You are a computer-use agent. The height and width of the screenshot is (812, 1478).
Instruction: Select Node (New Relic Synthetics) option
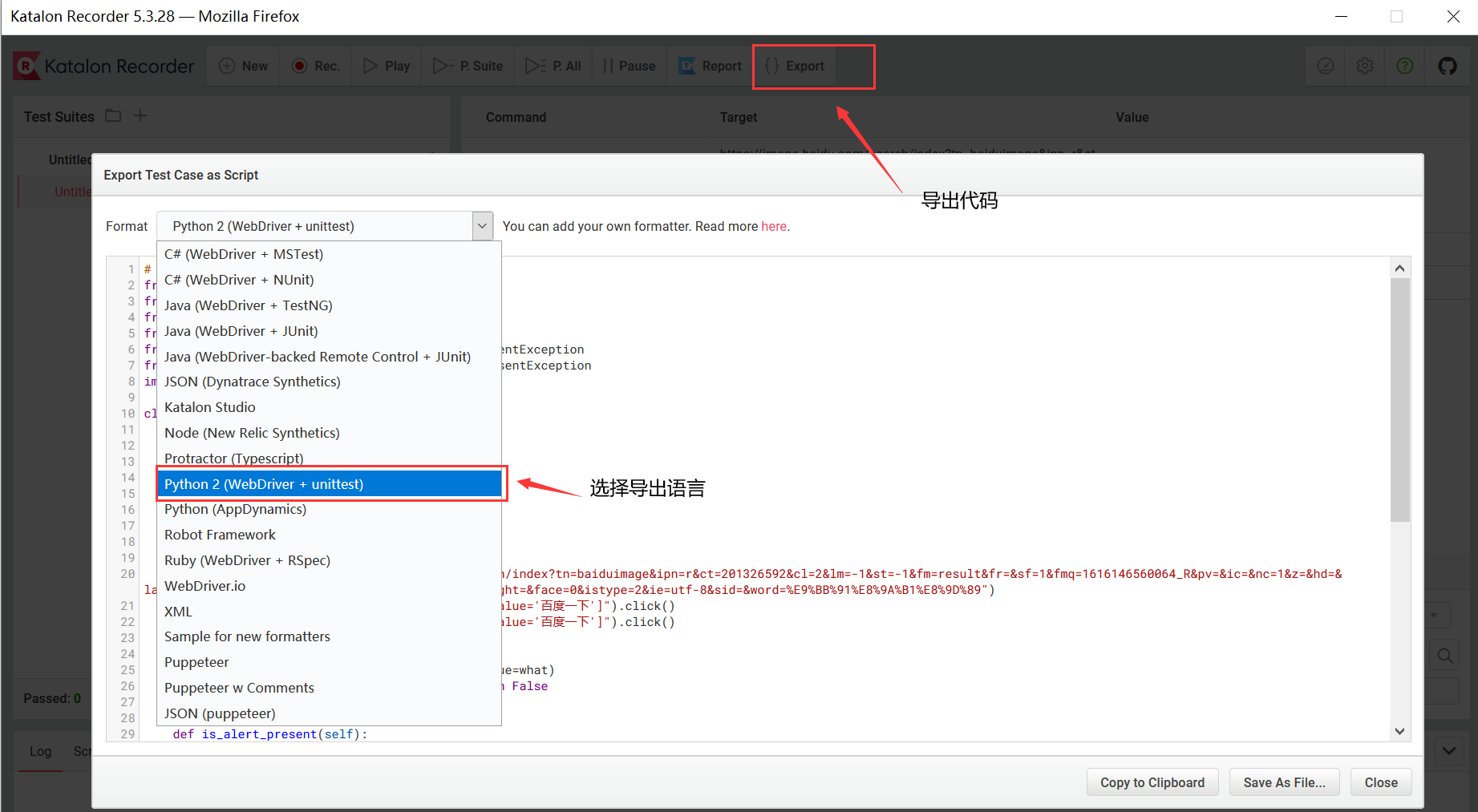pyautogui.click(x=329, y=433)
